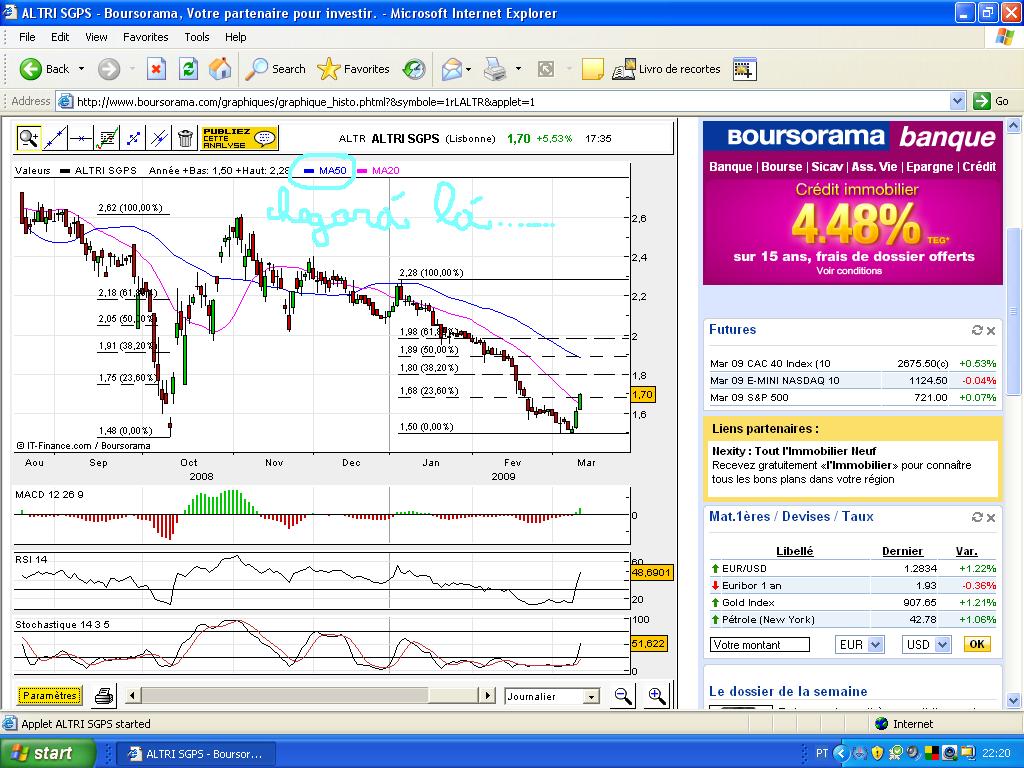Open the View menu

pyautogui.click(x=96, y=37)
